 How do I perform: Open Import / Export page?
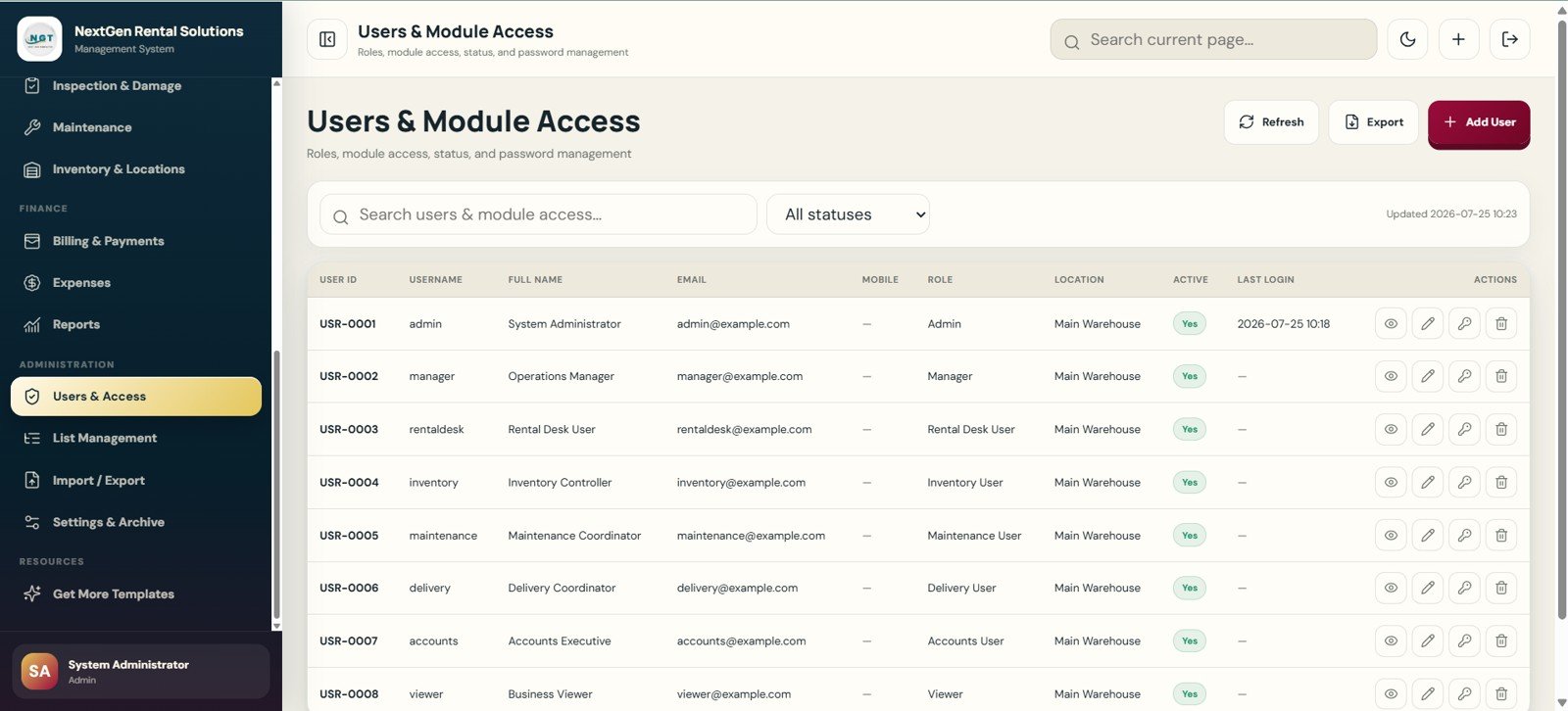(136, 480)
